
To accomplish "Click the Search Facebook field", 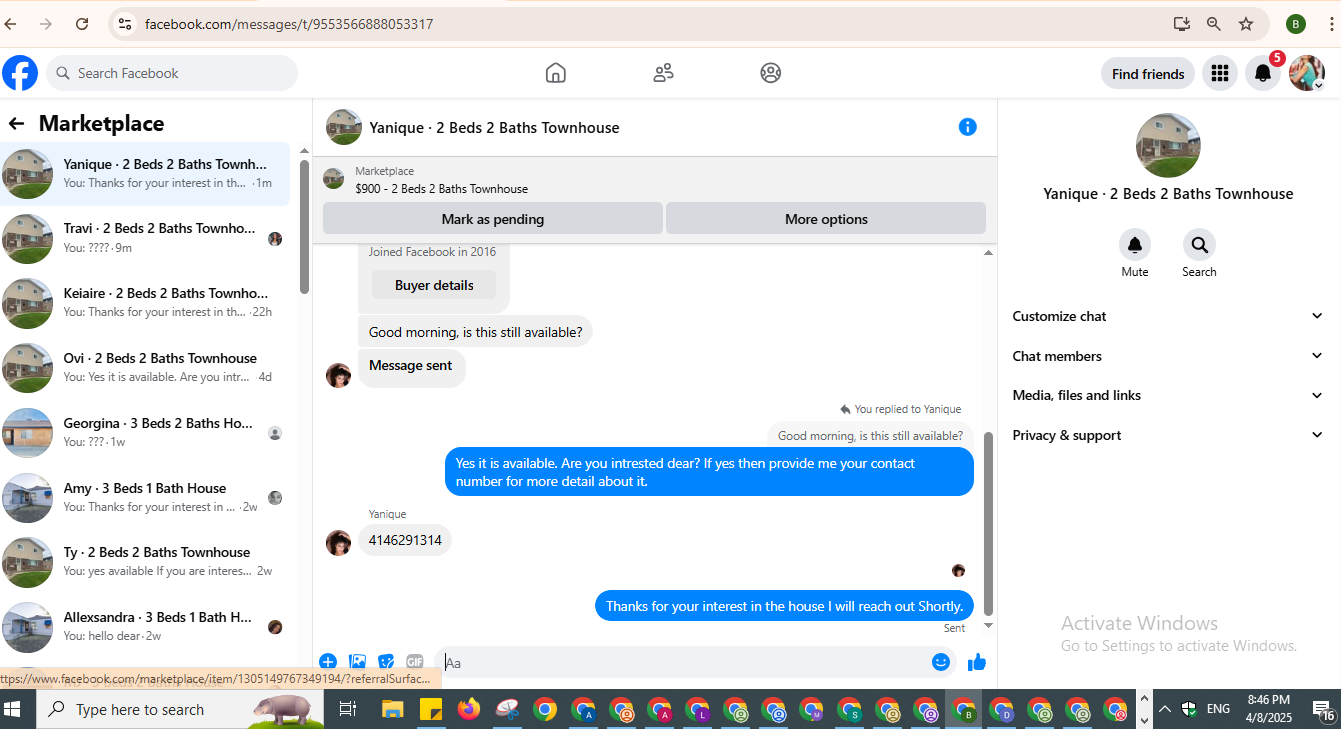I will (x=172, y=73).
